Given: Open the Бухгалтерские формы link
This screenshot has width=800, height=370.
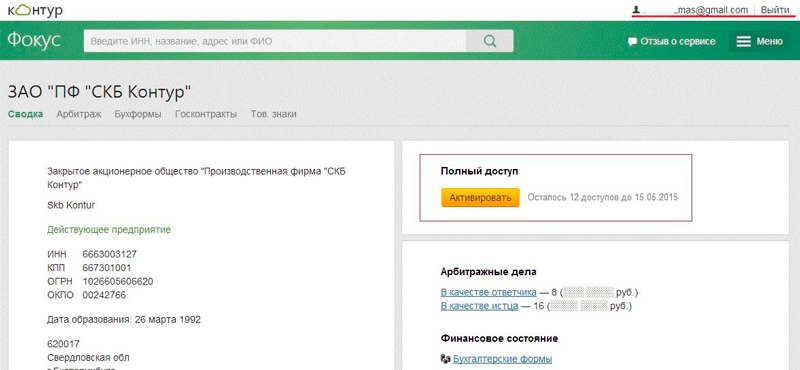Looking at the screenshot, I should coord(503,359).
